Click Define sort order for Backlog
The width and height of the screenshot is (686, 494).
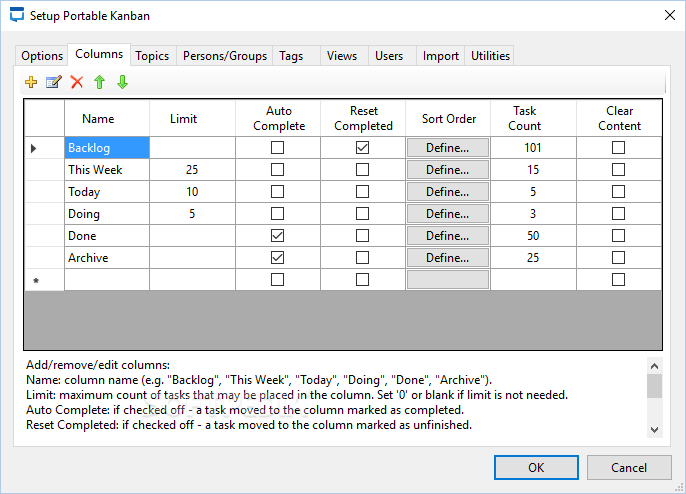448,148
